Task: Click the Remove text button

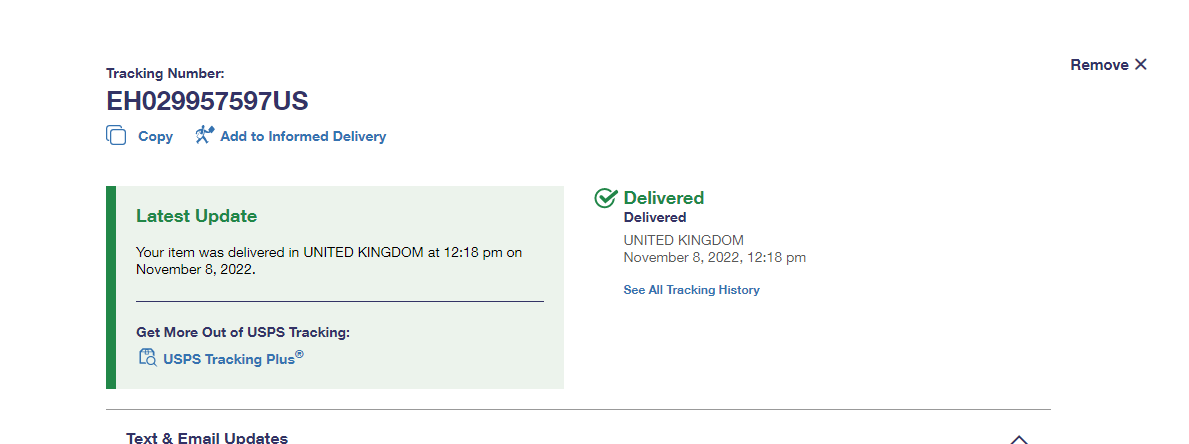Action: click(x=1100, y=65)
